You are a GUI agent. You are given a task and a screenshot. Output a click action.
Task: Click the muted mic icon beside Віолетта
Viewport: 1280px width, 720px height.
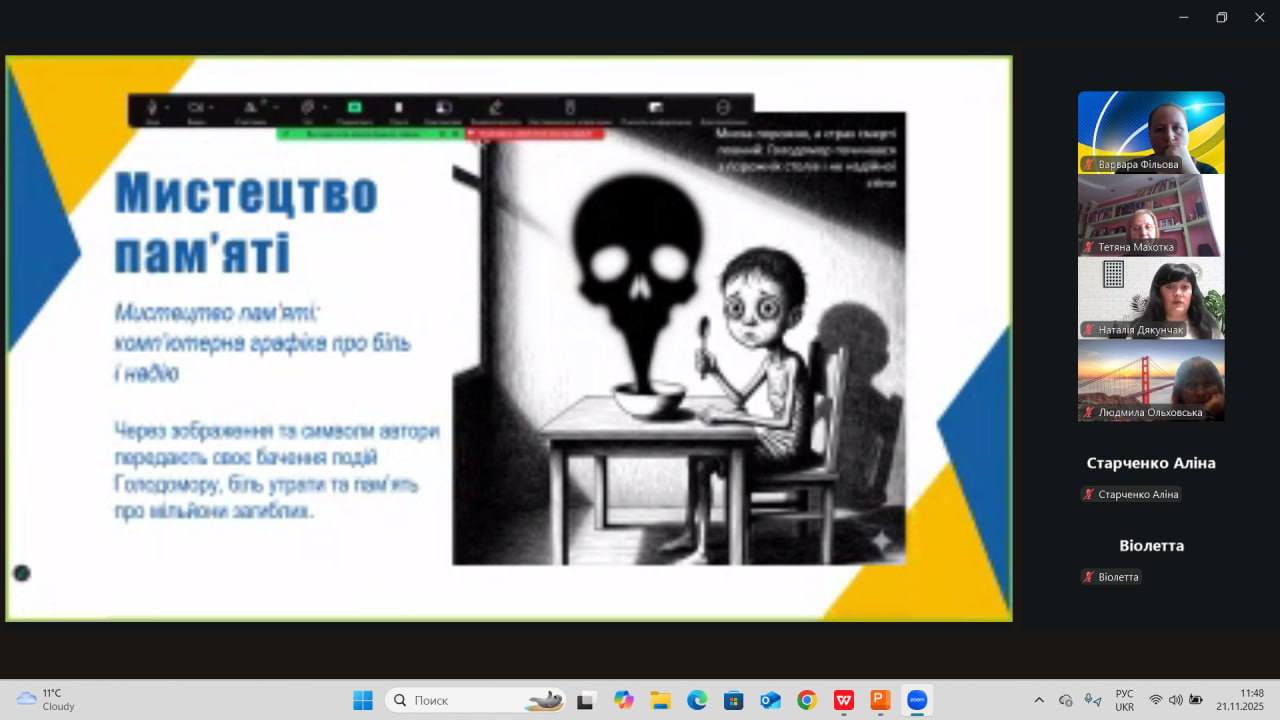tap(1089, 577)
